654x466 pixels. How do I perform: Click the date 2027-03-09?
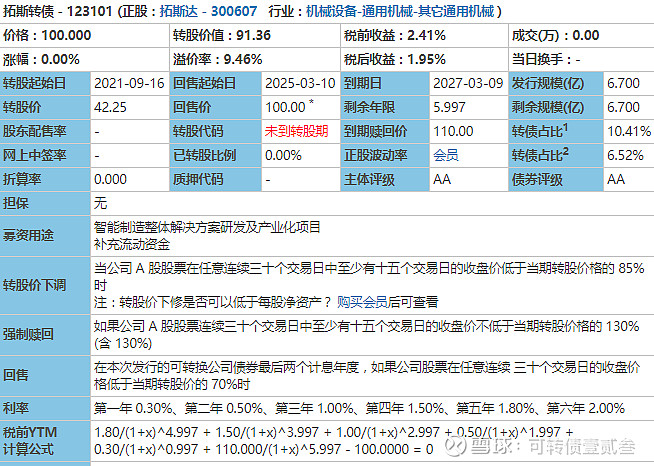click(468, 83)
